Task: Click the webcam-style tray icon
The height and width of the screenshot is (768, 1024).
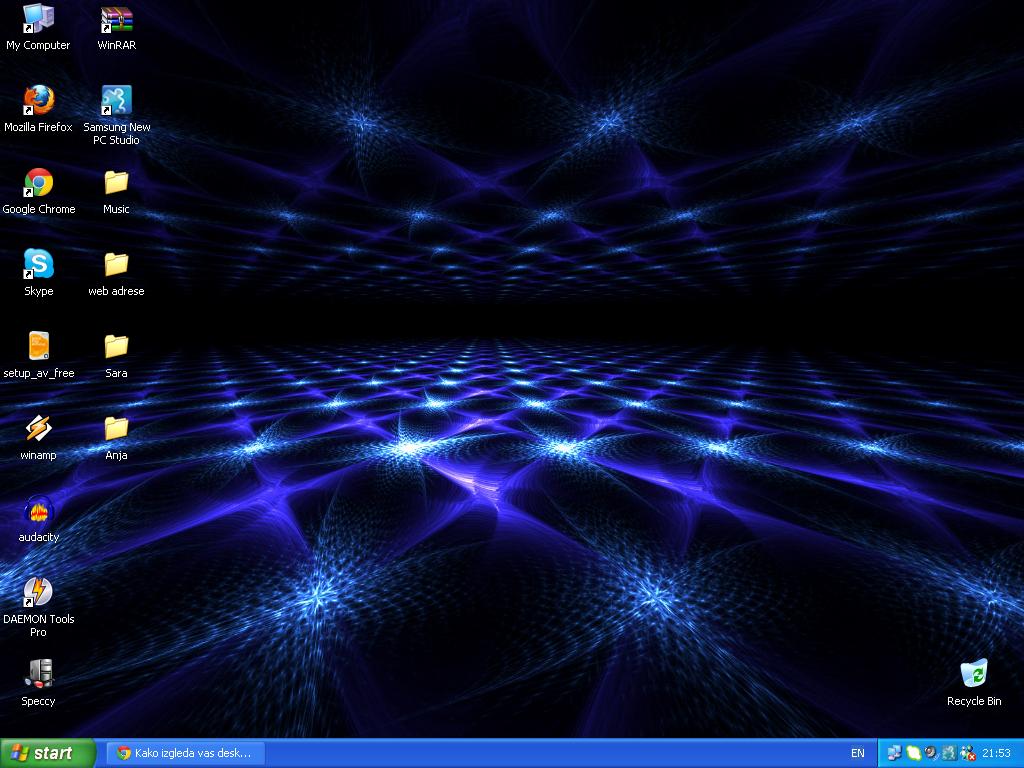Action: click(931, 754)
